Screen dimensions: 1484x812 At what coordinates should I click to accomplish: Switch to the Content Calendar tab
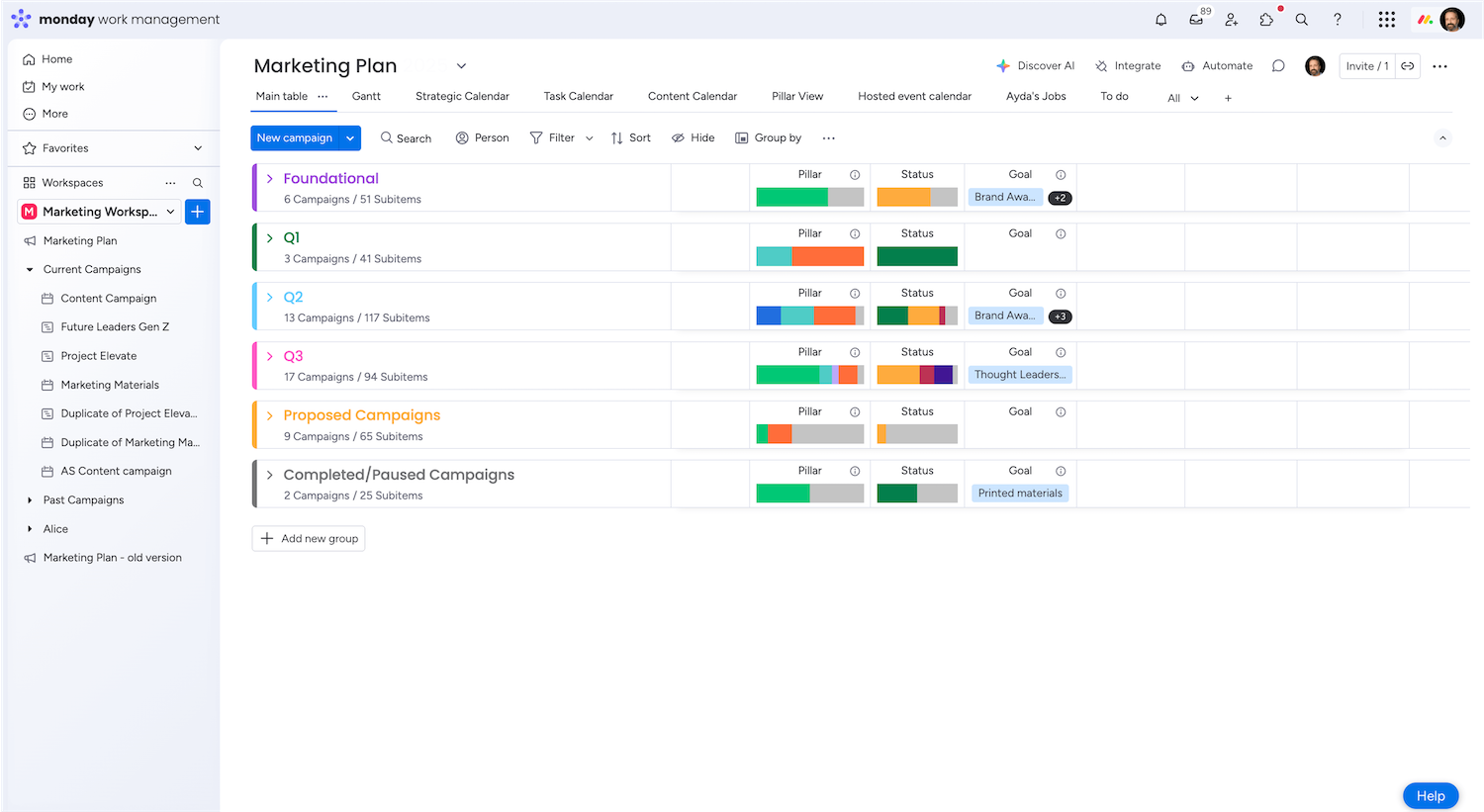[x=692, y=97]
